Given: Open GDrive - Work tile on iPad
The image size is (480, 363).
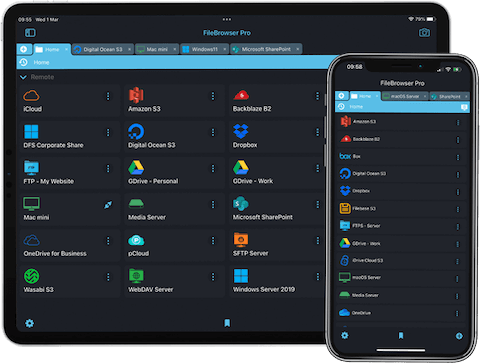Looking at the screenshot, I should [x=277, y=173].
